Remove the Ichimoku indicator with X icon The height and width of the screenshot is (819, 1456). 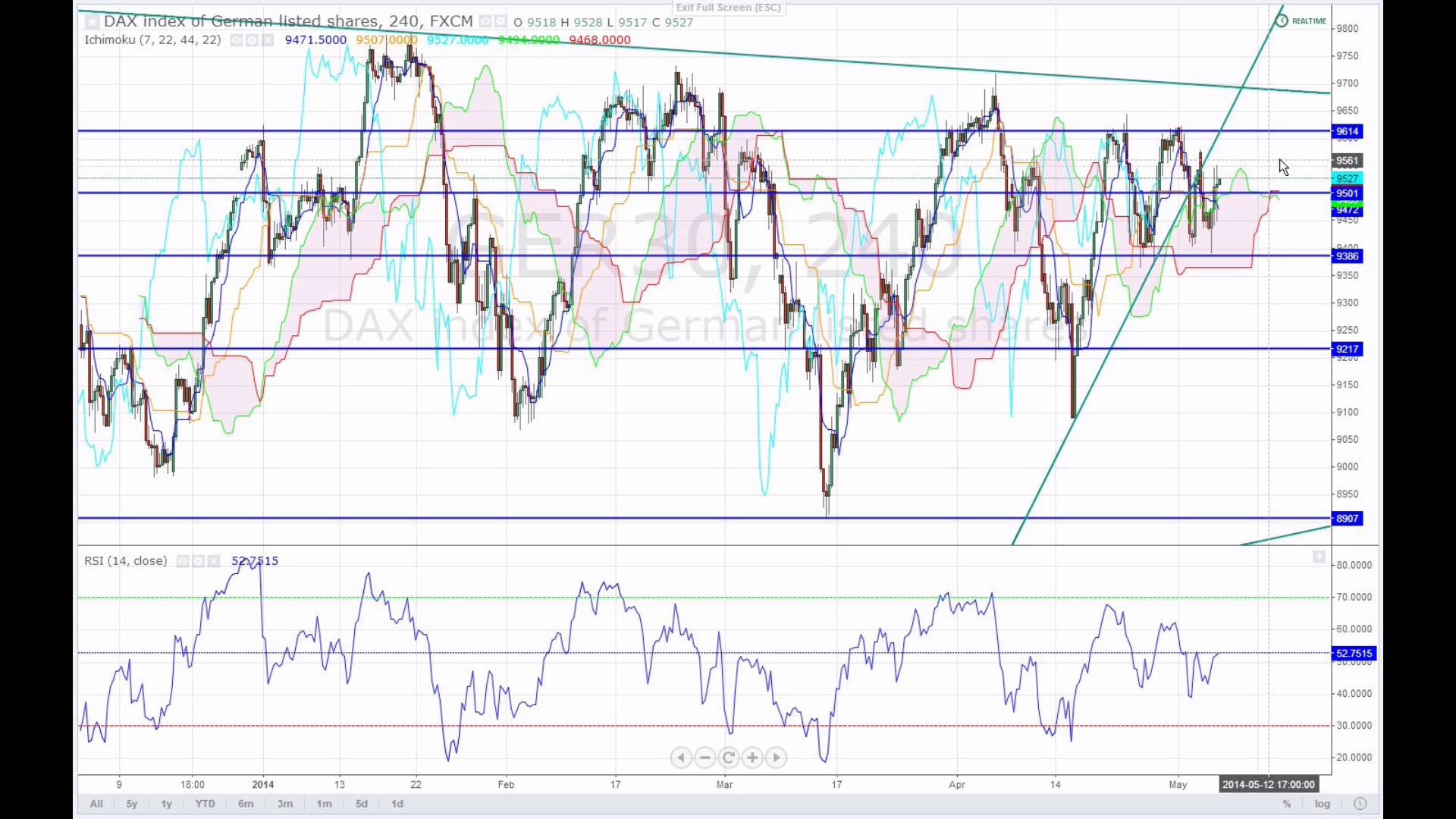268,40
